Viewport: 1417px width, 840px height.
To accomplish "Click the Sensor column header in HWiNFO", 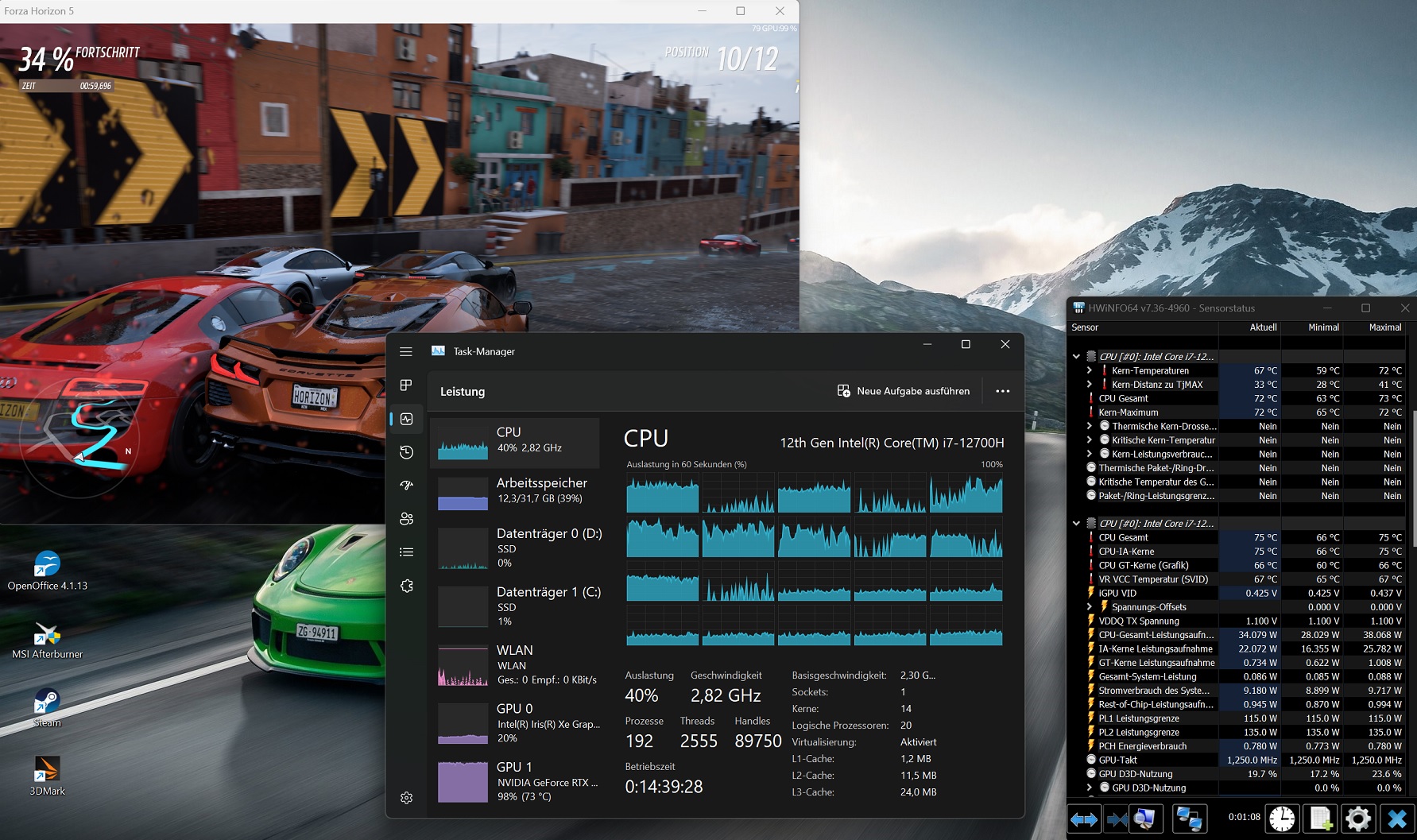I will (1143, 327).
